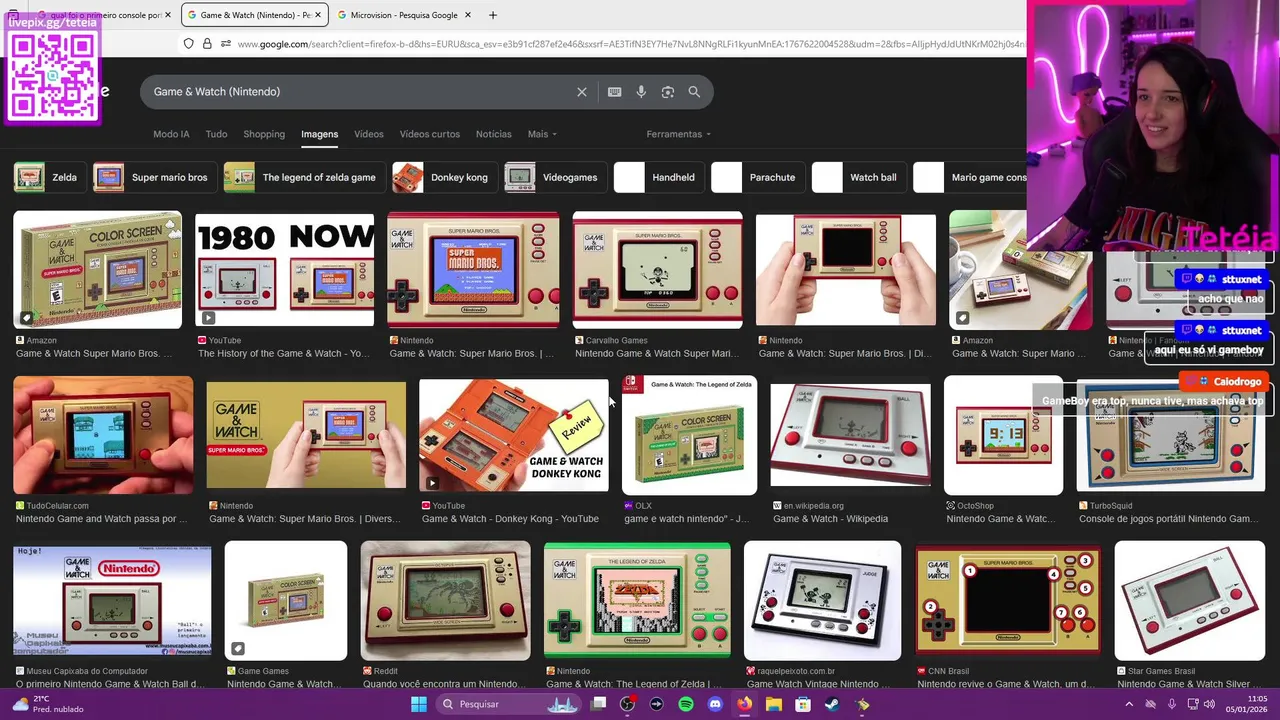Select the Imagens results tab
1280x720 pixels.
click(320, 134)
